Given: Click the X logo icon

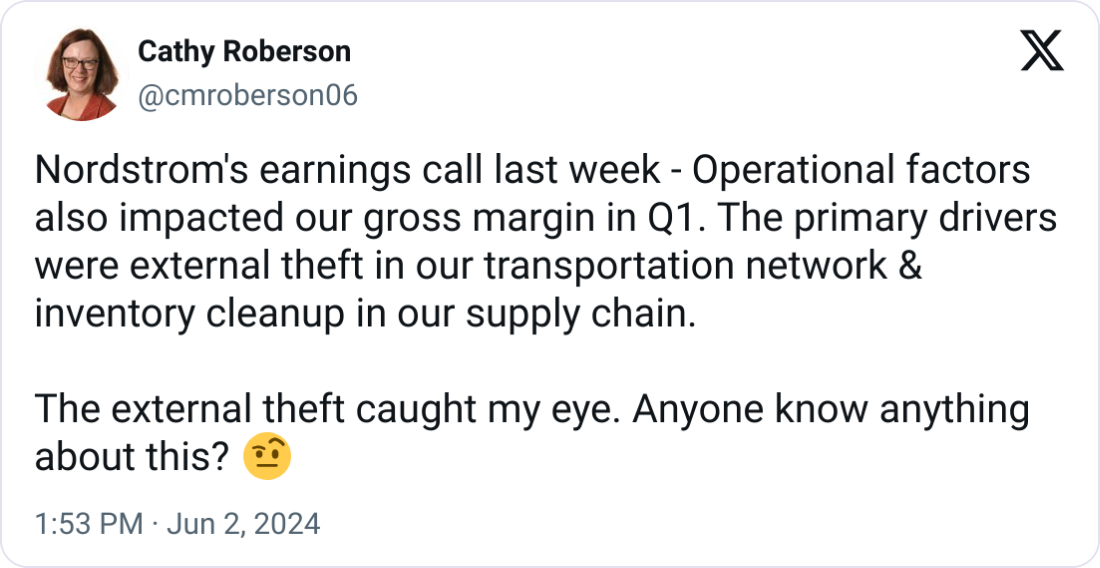Looking at the screenshot, I should [x=1041, y=50].
